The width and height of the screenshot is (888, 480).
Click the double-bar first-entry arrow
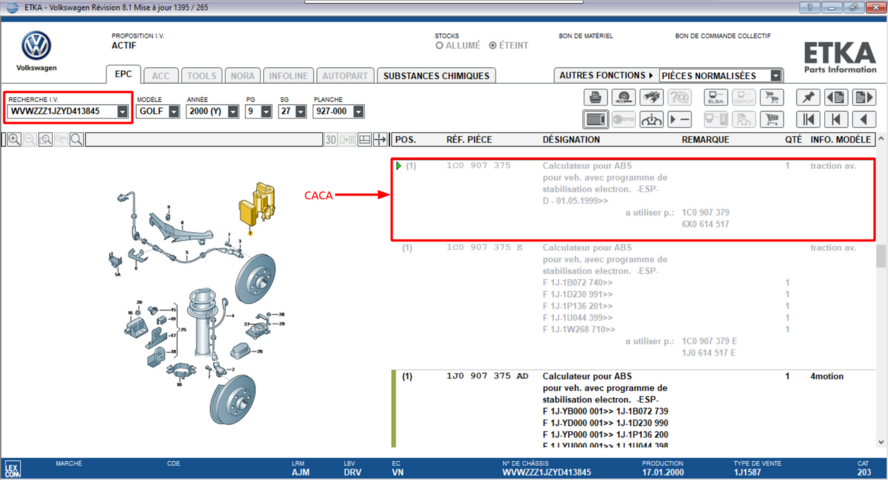click(808, 119)
